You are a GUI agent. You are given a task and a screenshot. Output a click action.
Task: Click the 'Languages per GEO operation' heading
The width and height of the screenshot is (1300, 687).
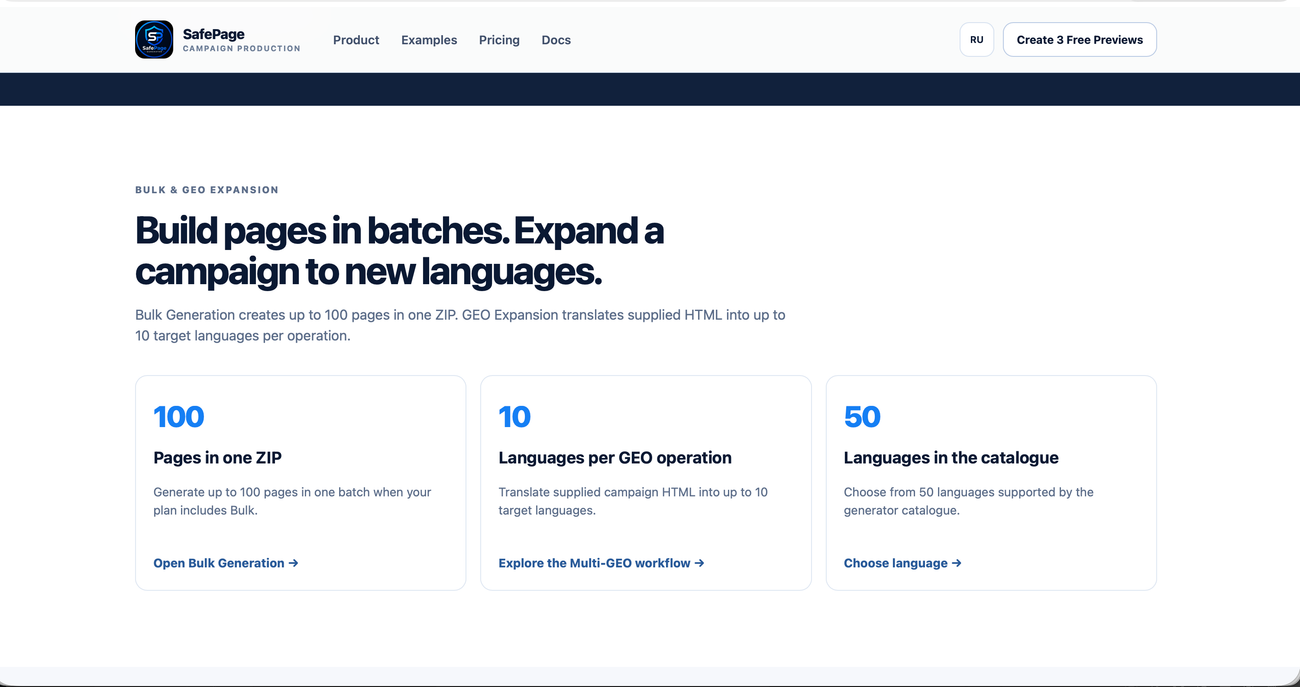click(615, 458)
